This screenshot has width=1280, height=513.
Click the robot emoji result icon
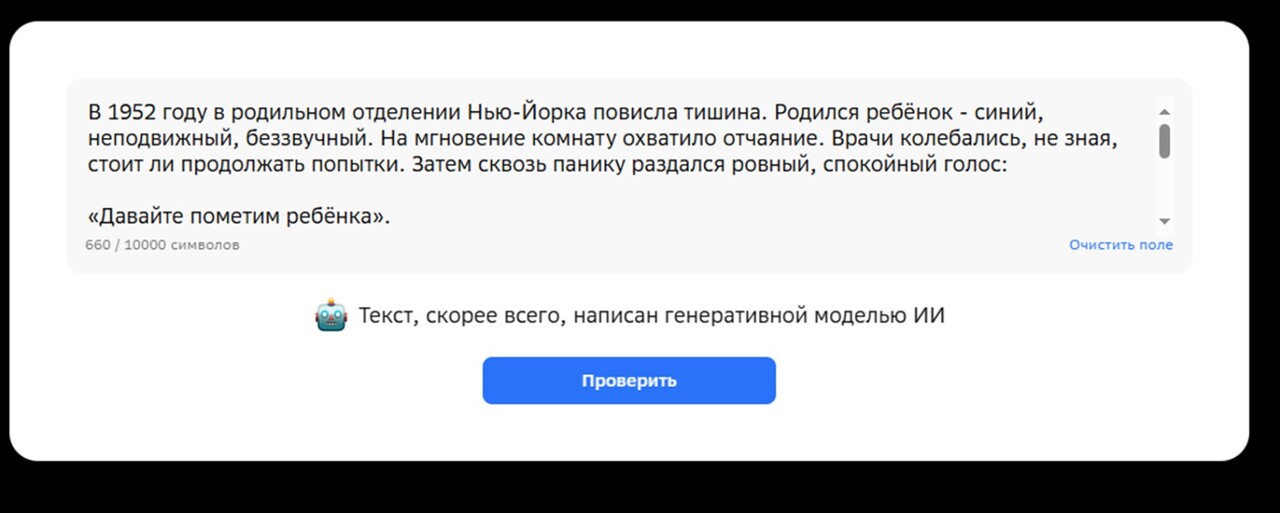(x=330, y=317)
